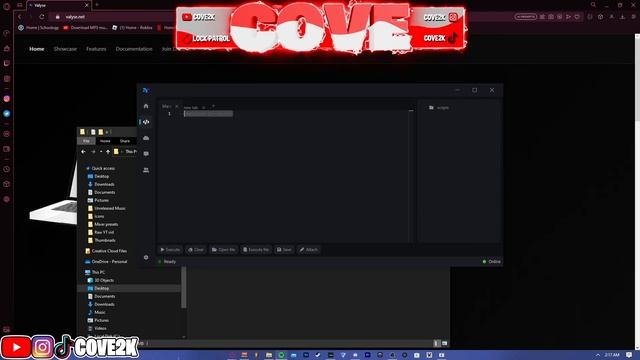The width and height of the screenshot is (640, 360).
Task: Select Videos under This PC
Action: pos(97,328)
